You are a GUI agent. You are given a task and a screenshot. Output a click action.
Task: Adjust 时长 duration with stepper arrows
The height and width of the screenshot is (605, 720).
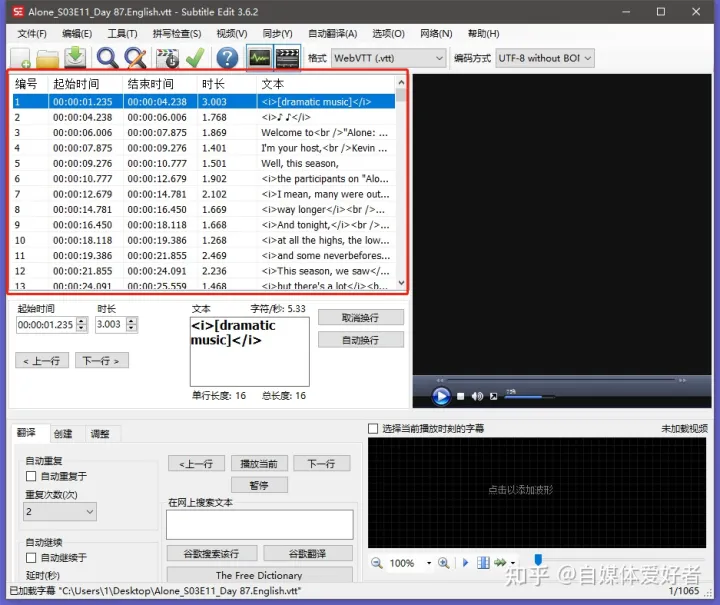click(x=131, y=325)
